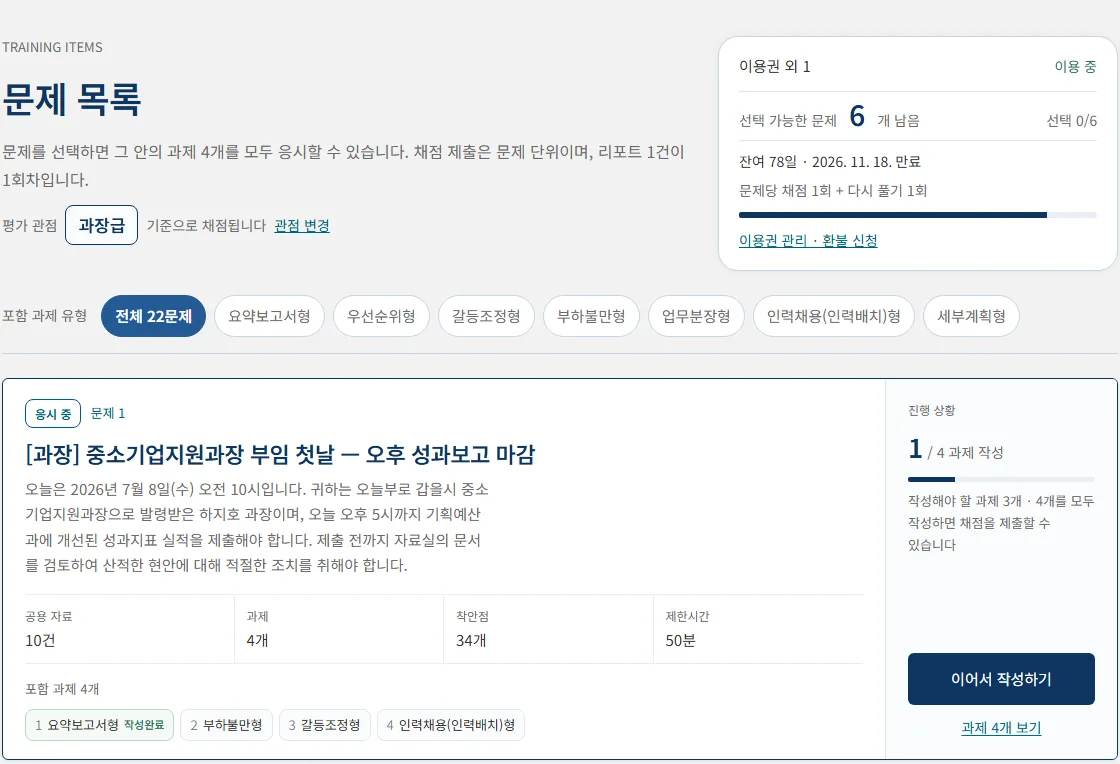The image size is (1120, 764).
Task: Open task 3 갈등조정형 chip
Action: click(x=324, y=725)
